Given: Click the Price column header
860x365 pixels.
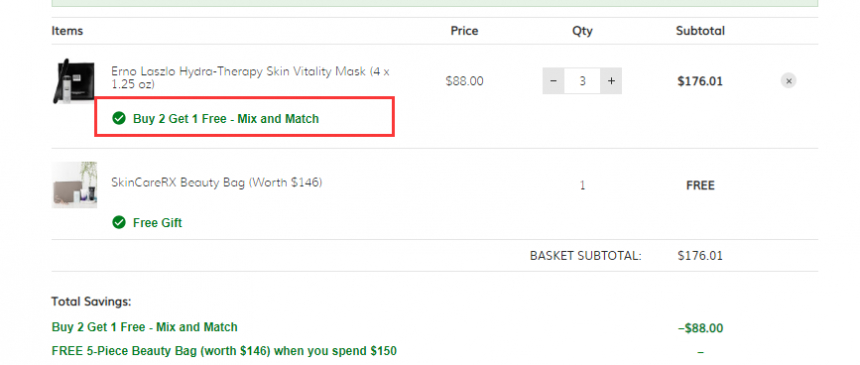Looking at the screenshot, I should 464,31.
